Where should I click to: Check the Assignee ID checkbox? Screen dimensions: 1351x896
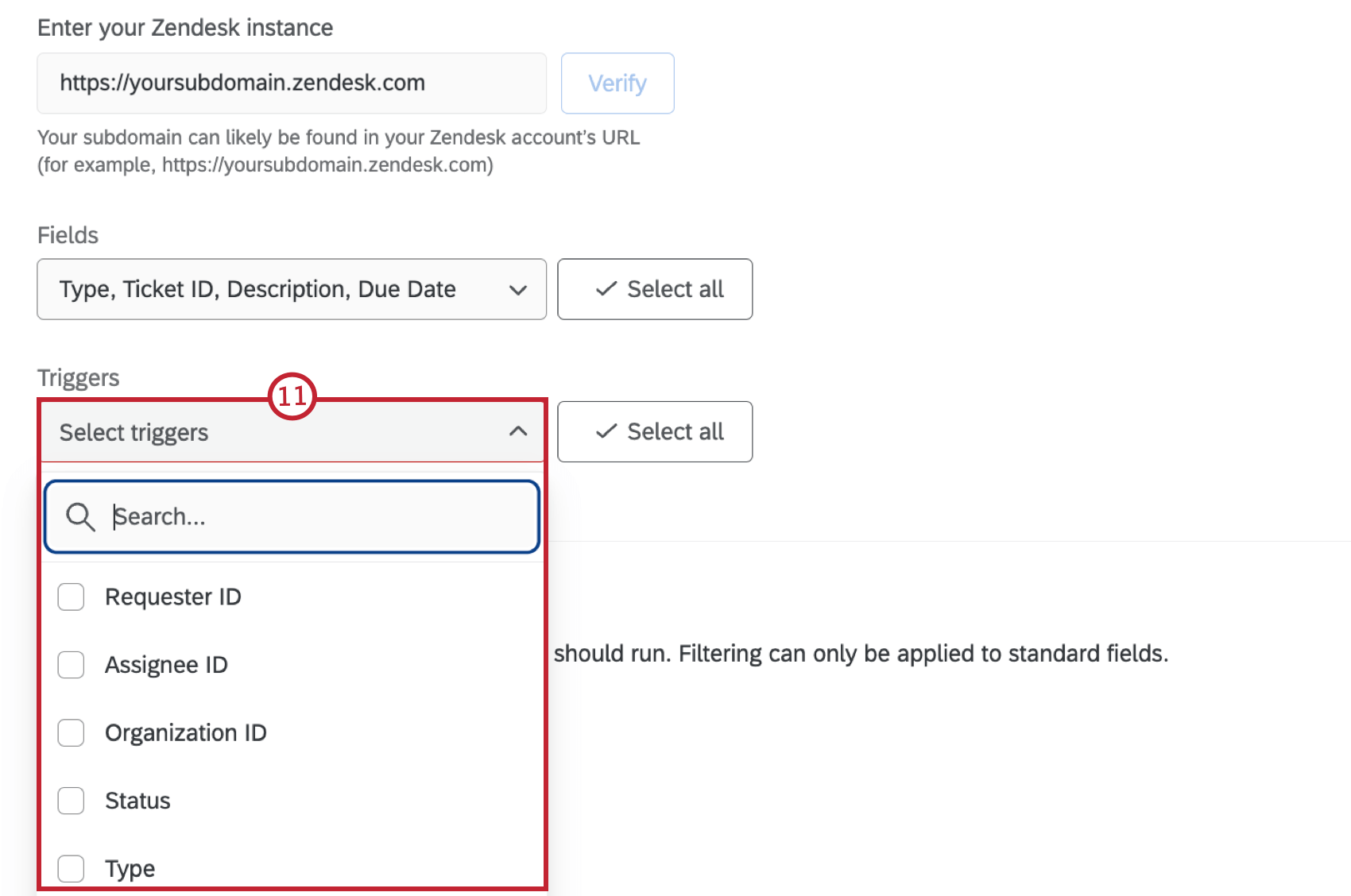[x=72, y=665]
